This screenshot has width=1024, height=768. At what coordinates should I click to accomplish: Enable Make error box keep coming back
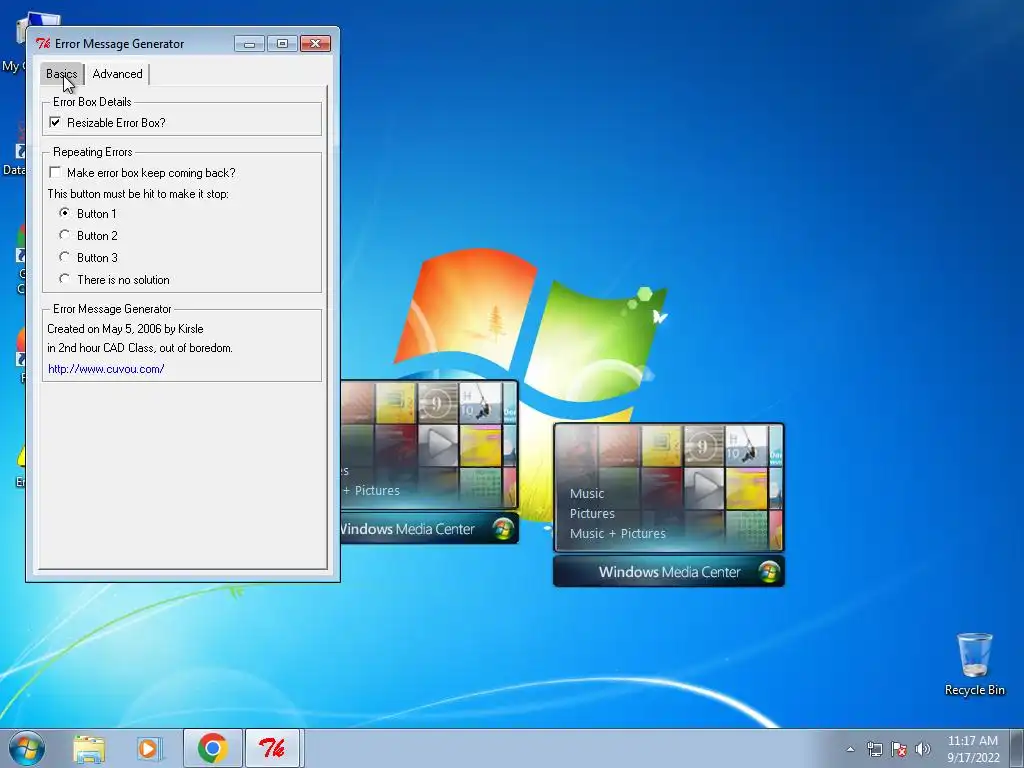(56, 172)
